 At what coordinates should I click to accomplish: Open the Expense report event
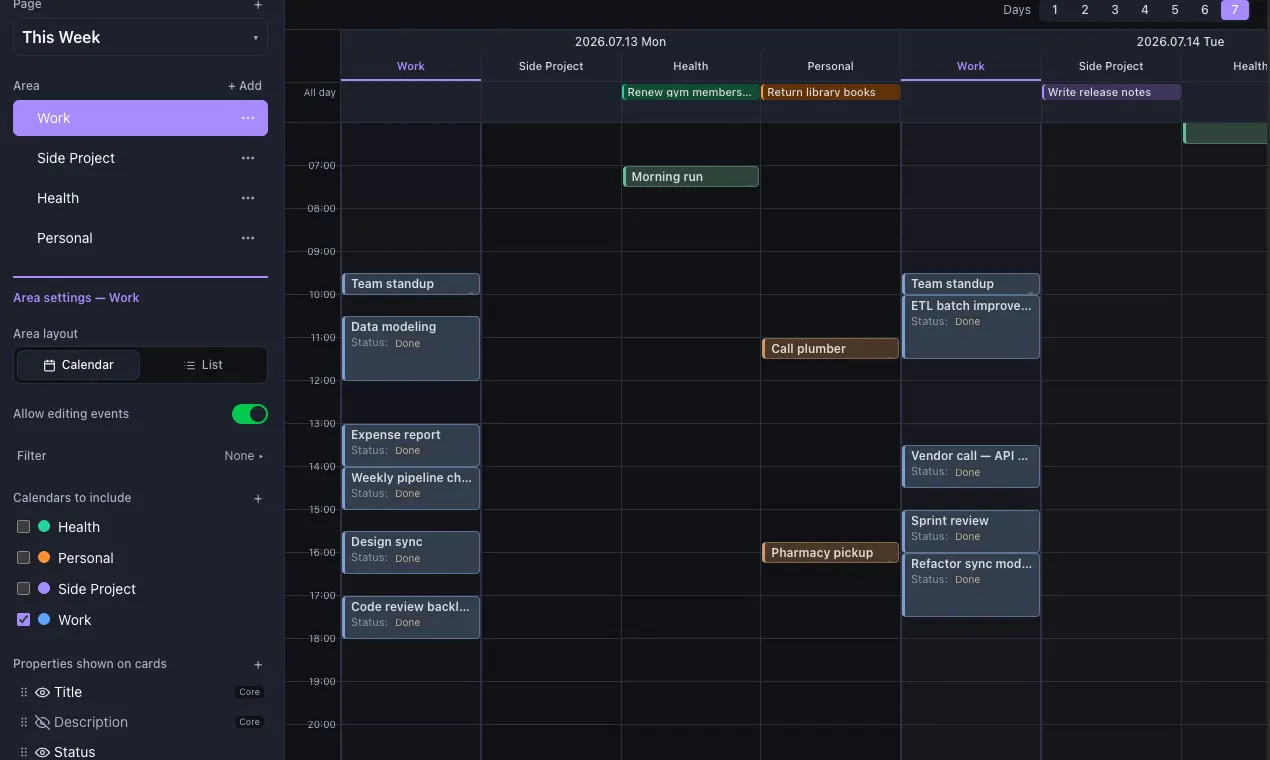pyautogui.click(x=411, y=445)
